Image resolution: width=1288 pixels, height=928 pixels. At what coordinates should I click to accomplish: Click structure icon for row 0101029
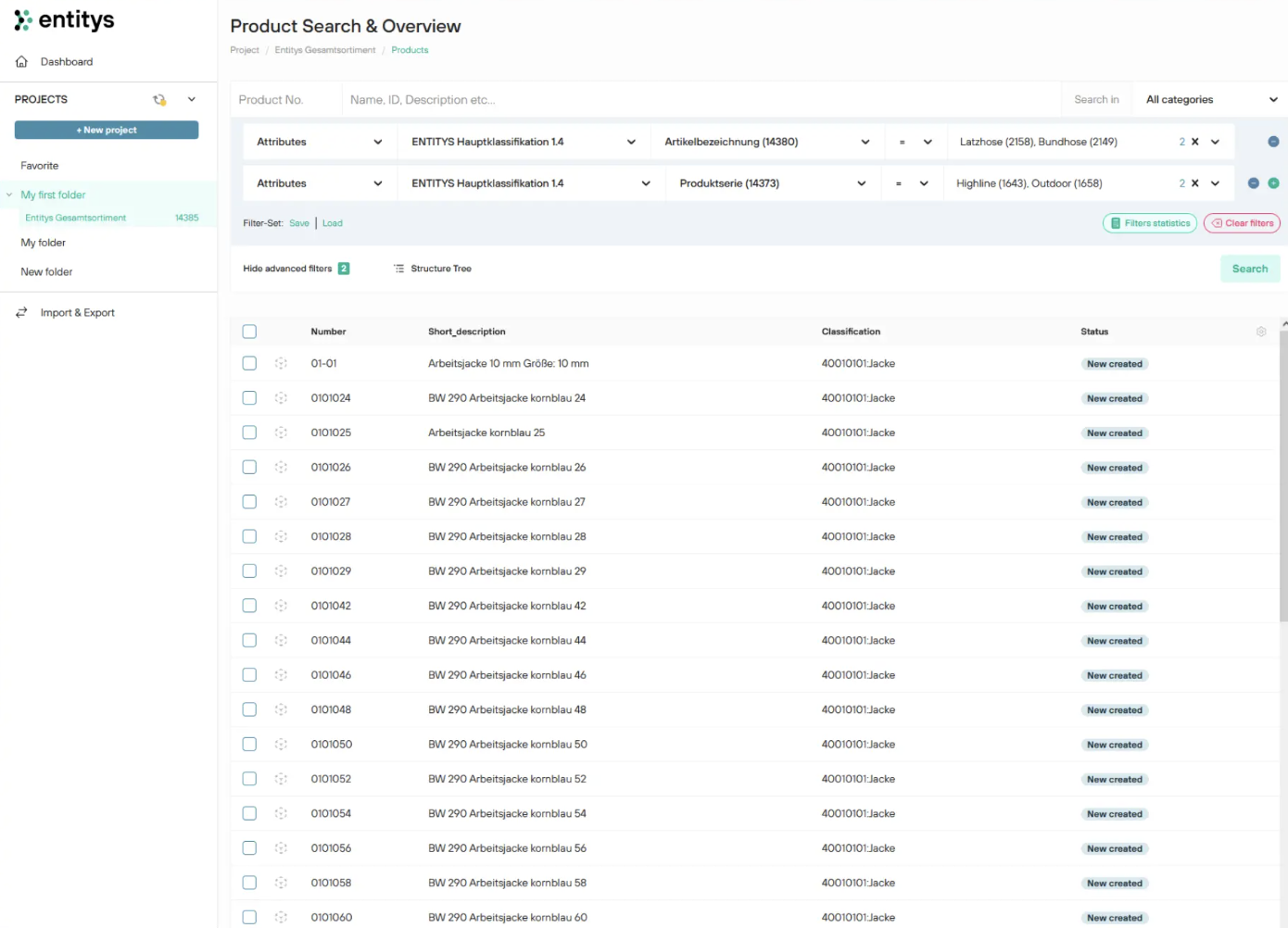point(281,571)
